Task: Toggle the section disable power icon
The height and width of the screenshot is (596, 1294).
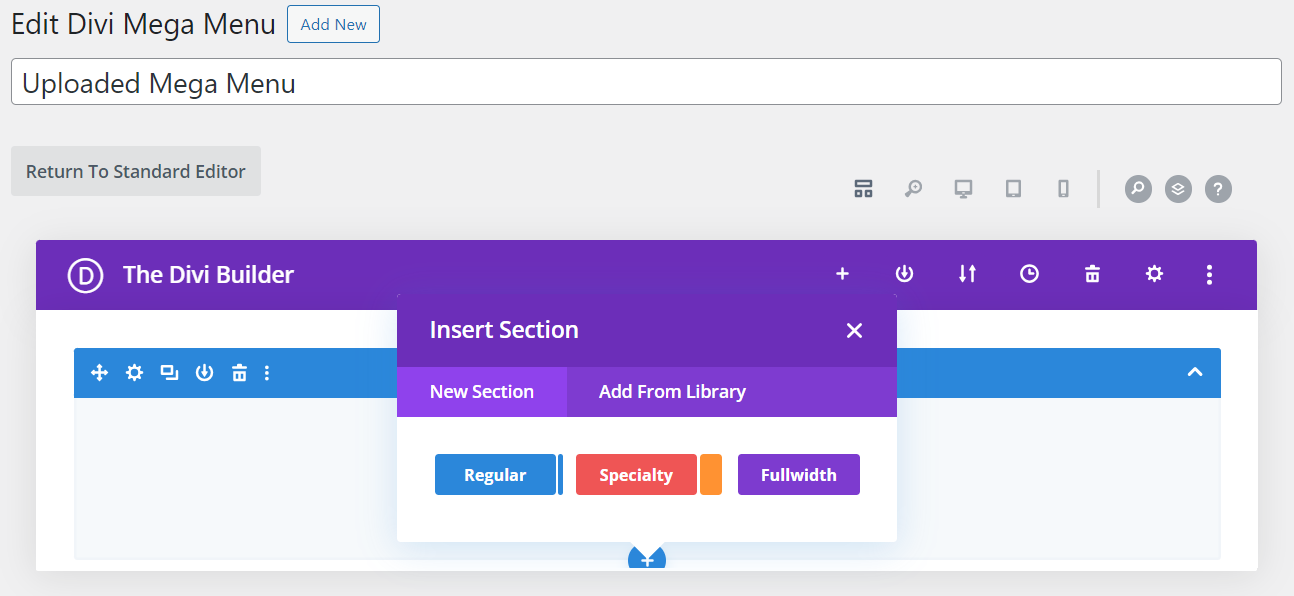Action: pyautogui.click(x=204, y=373)
